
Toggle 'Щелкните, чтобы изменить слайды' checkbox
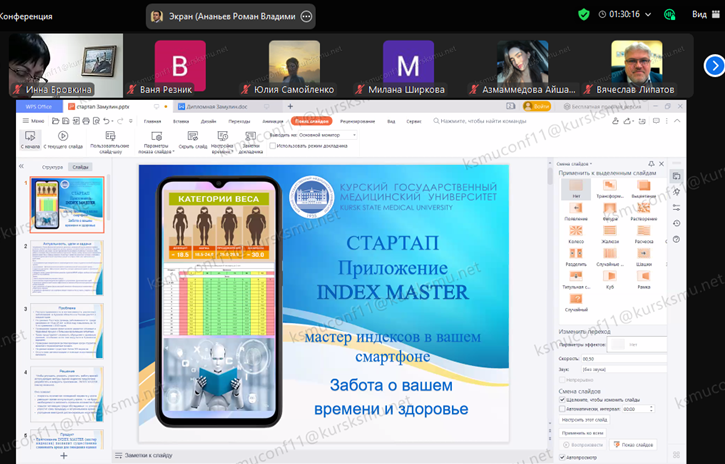coord(562,400)
